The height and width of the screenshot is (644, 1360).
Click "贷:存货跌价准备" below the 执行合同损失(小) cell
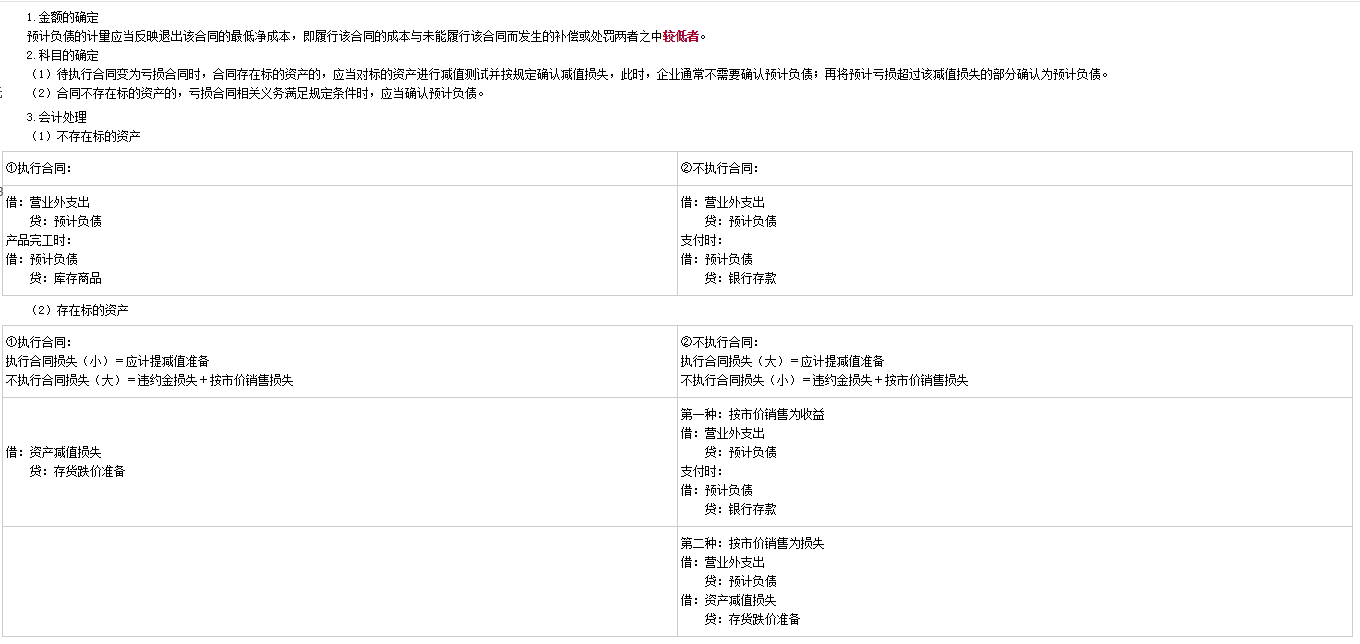(77, 471)
